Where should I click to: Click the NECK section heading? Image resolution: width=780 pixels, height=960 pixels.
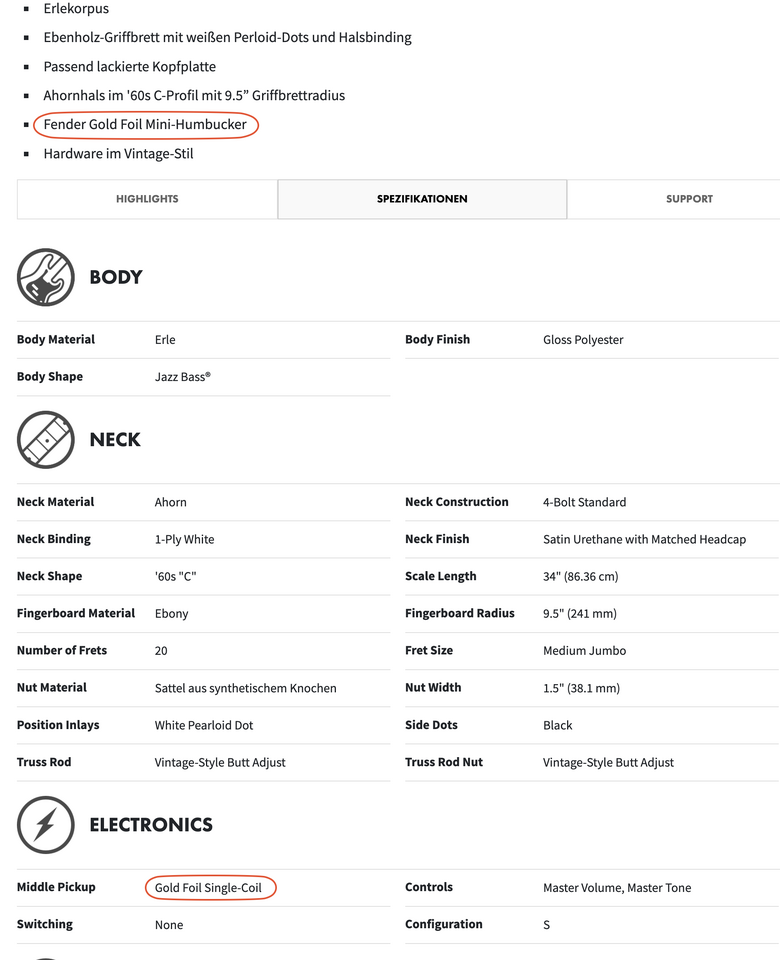[x=115, y=439]
